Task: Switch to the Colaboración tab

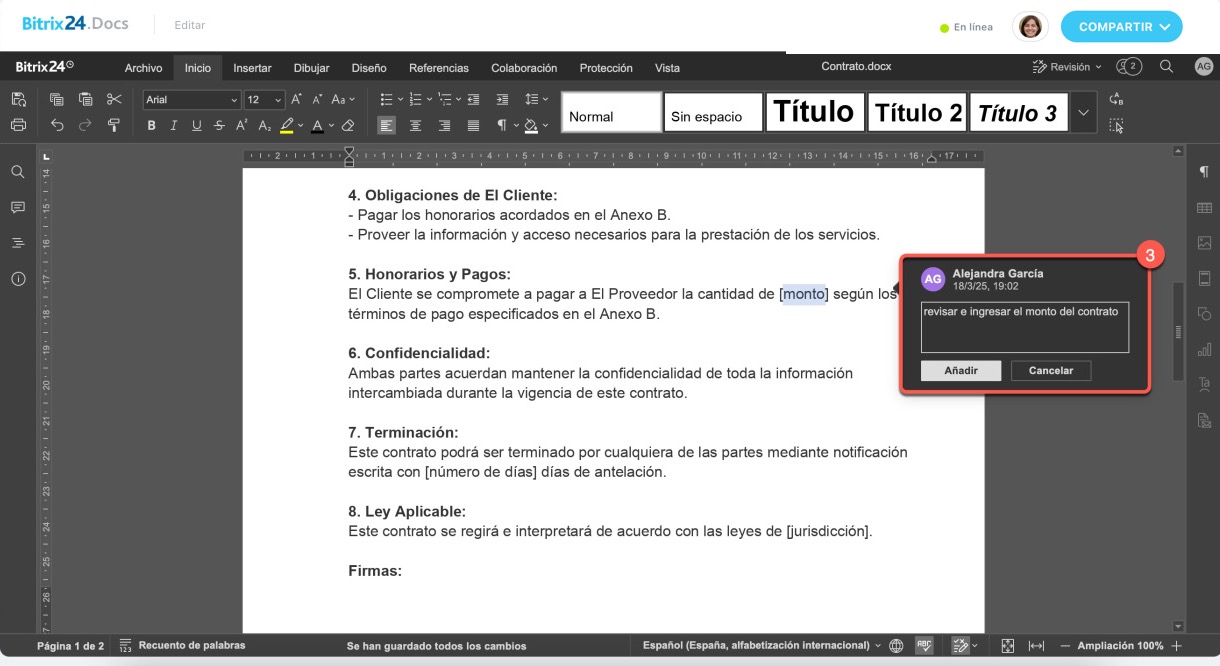Action: (524, 68)
